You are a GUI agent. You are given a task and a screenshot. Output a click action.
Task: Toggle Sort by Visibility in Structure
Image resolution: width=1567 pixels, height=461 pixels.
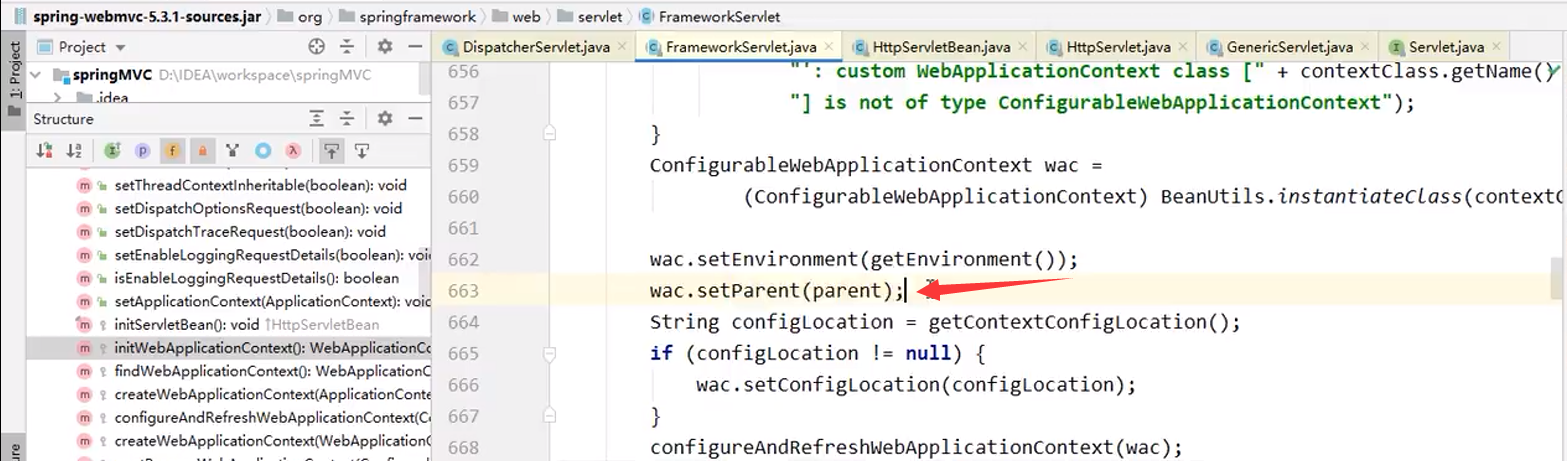pyautogui.click(x=43, y=151)
